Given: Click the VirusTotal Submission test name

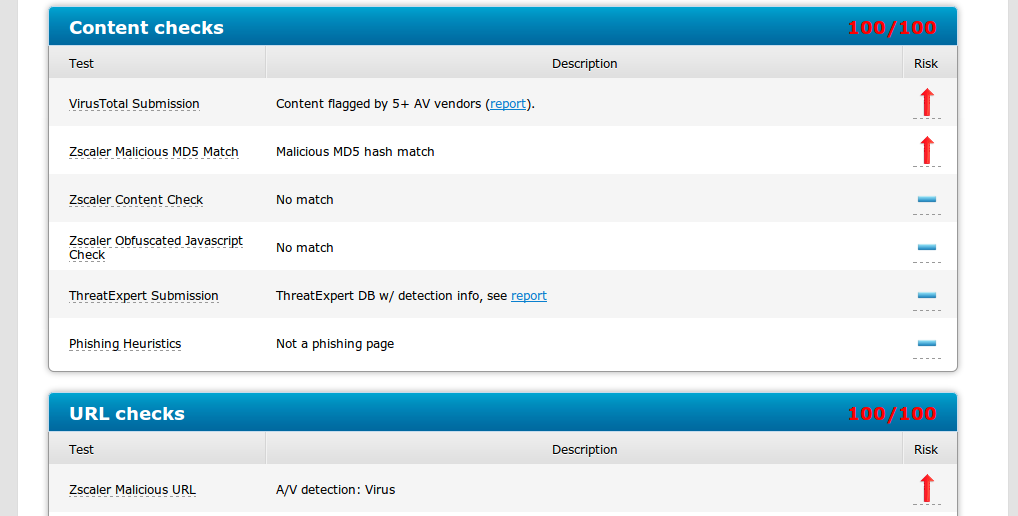Looking at the screenshot, I should point(134,104).
